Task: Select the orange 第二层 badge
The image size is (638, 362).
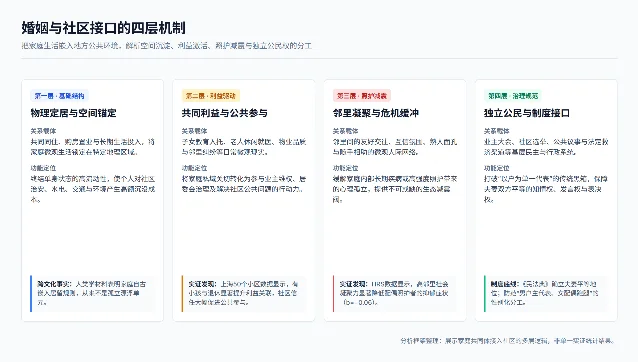Action: [211, 96]
